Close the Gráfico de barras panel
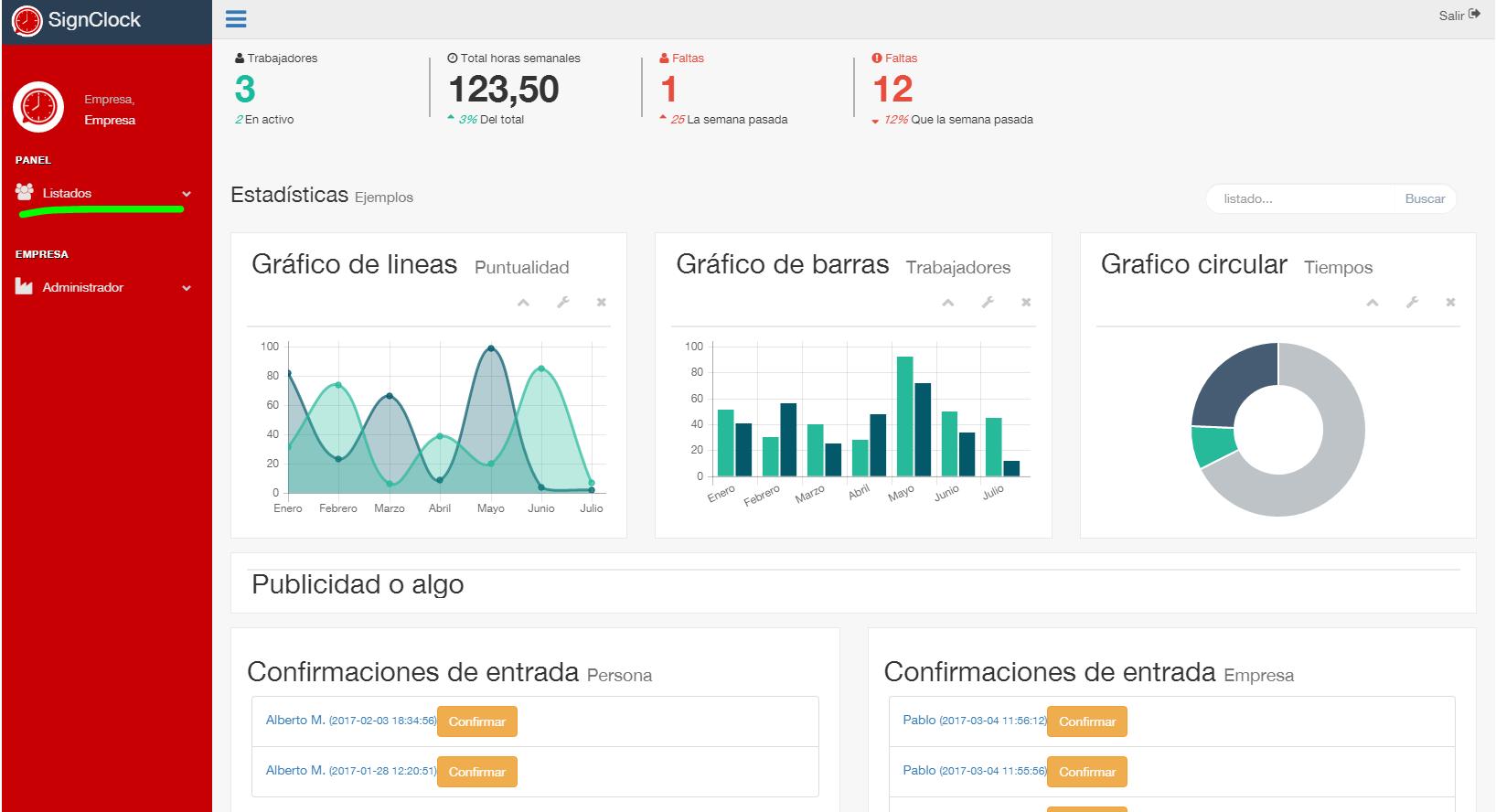 coord(1026,303)
